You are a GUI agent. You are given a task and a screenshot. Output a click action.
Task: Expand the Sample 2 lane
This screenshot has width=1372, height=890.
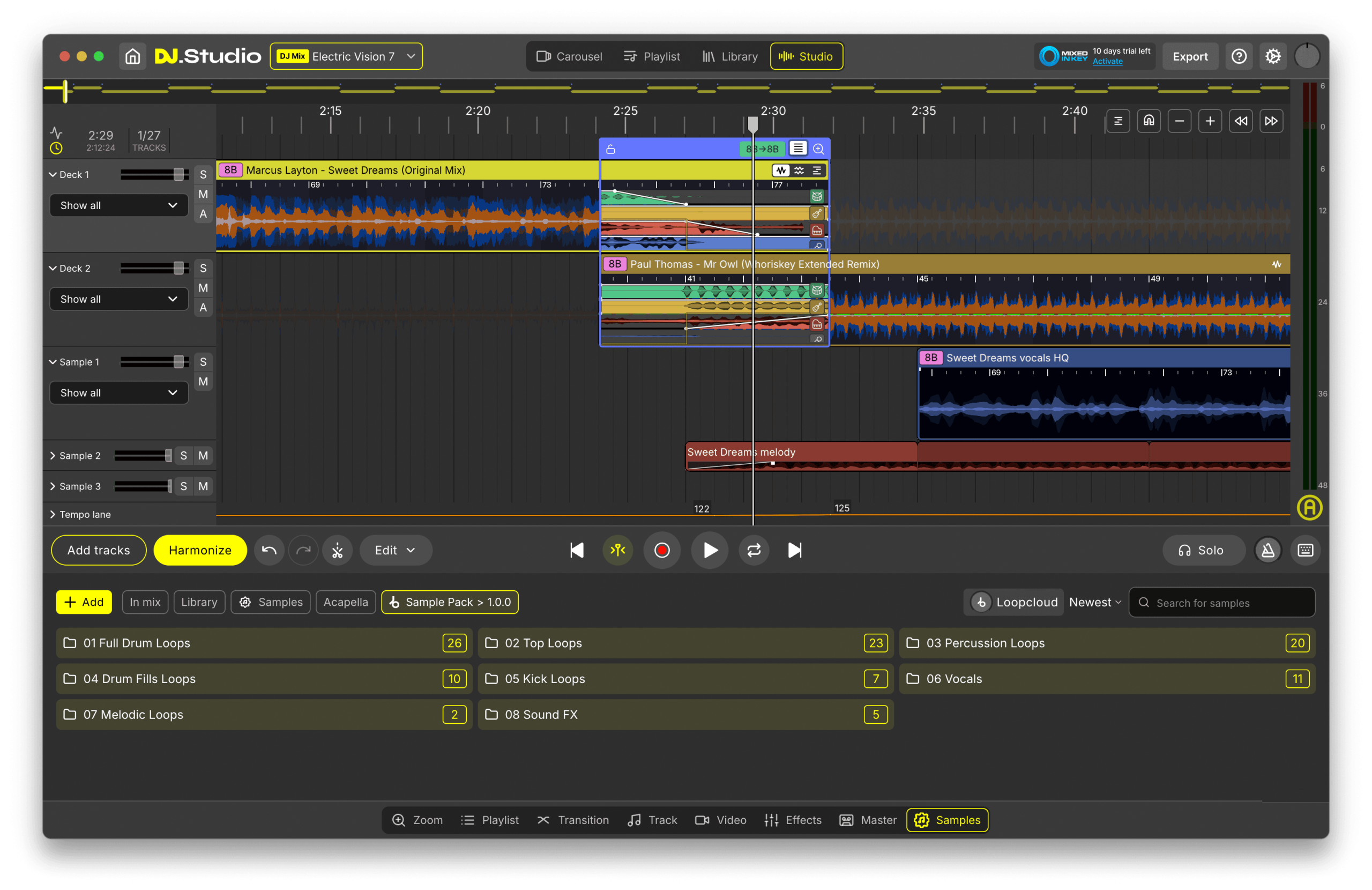(53, 456)
